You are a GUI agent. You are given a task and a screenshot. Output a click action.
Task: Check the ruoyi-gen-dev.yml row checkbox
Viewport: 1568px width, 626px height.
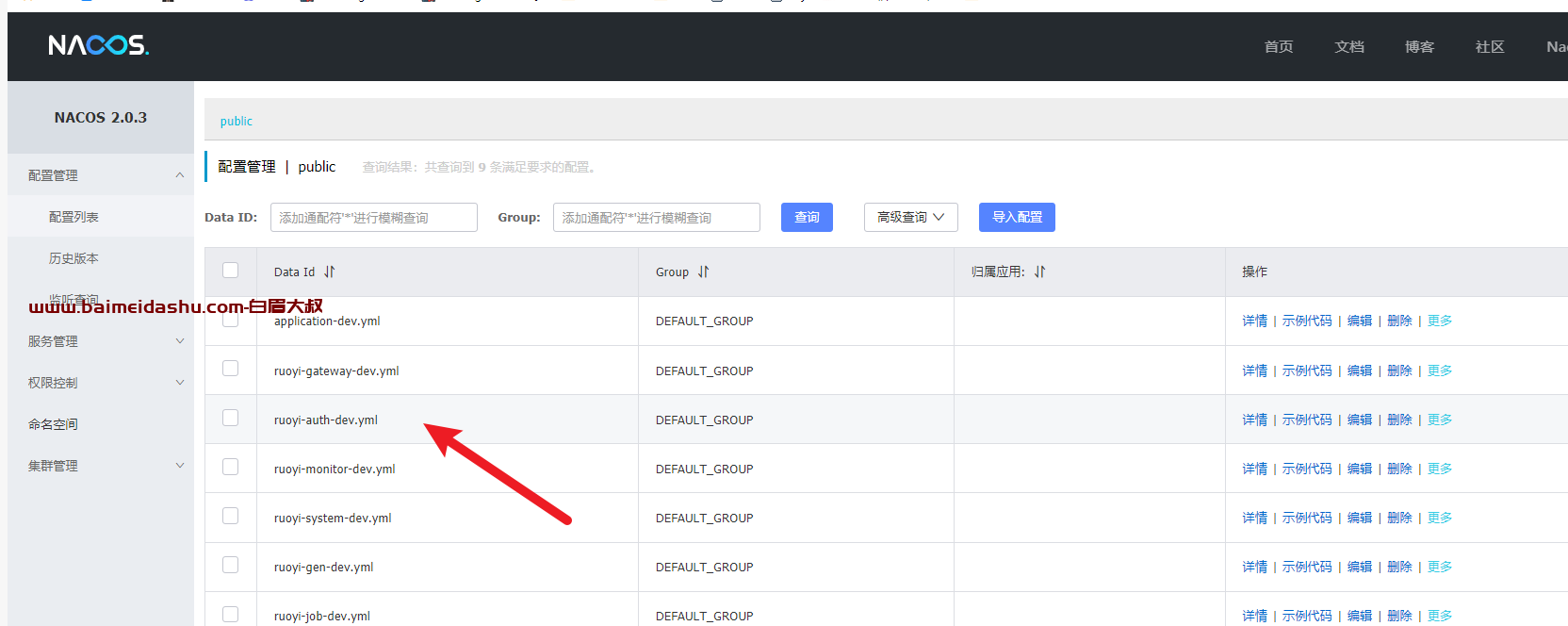(231, 565)
